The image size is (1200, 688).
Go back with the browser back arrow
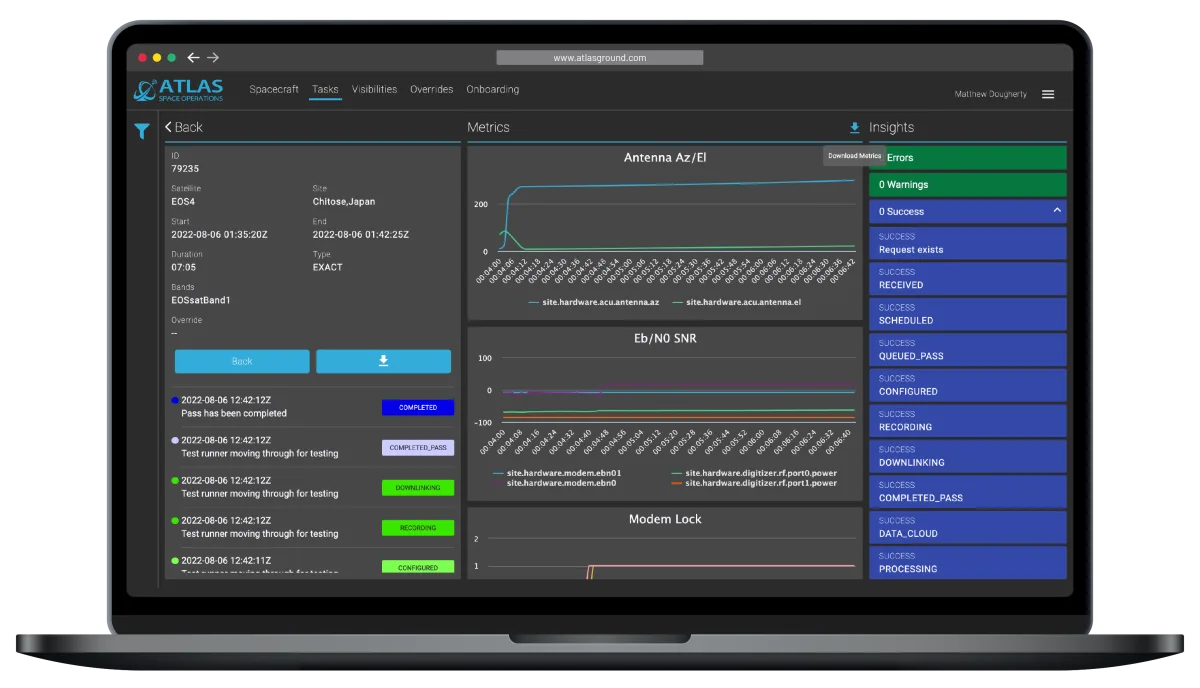pyautogui.click(x=193, y=58)
